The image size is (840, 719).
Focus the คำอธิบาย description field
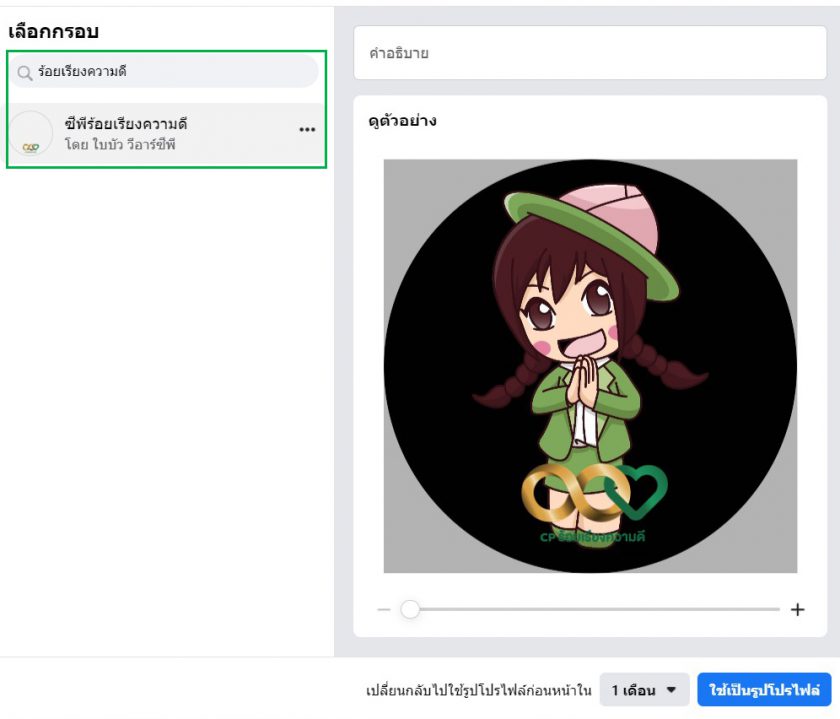coord(590,53)
